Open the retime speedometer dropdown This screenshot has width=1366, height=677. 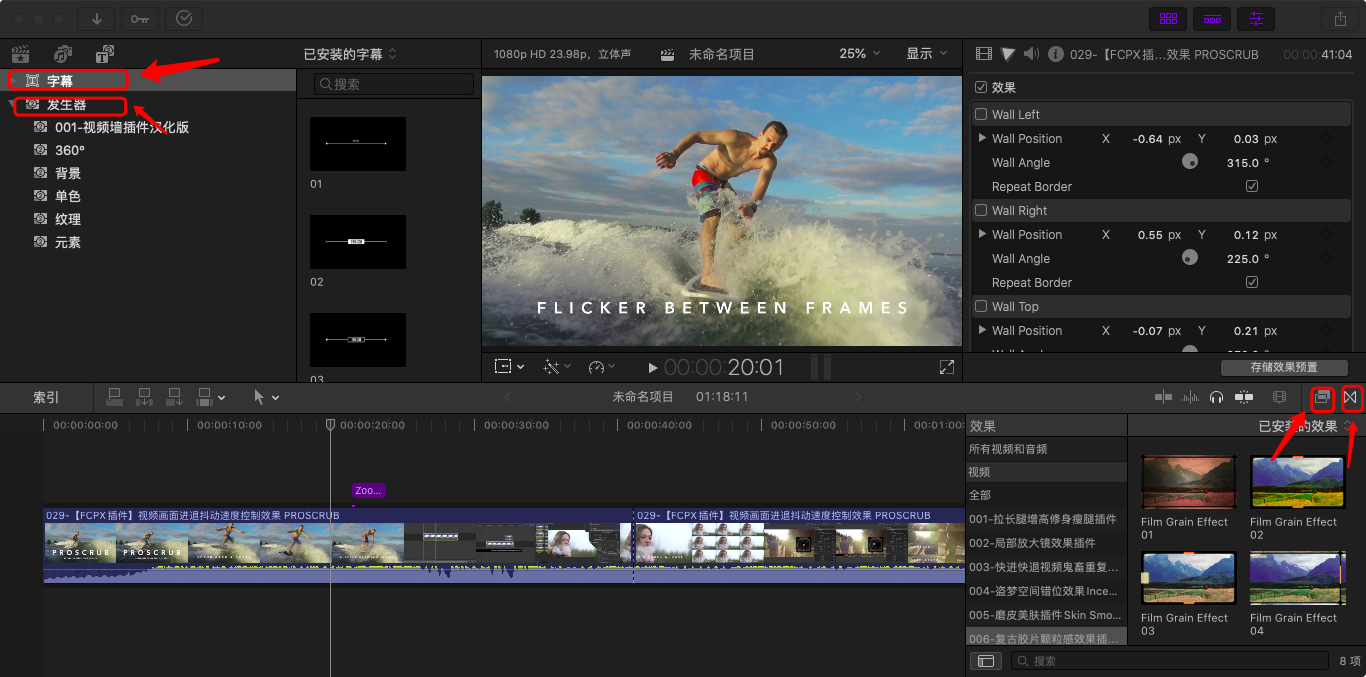[x=602, y=367]
